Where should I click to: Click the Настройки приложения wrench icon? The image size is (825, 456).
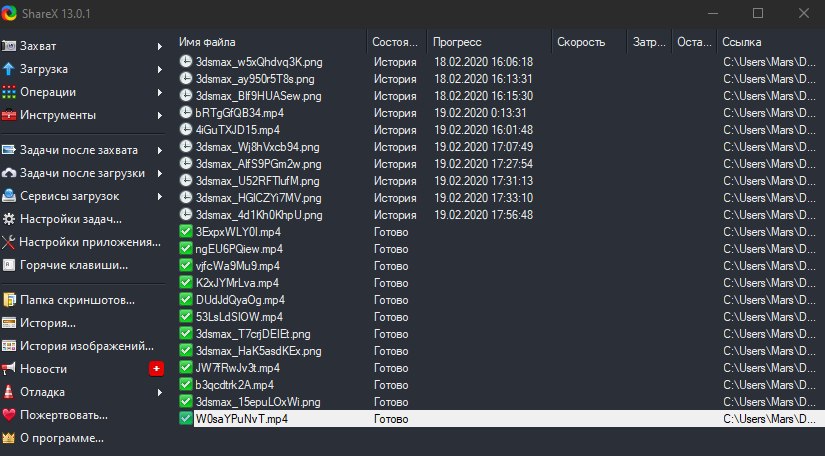pyautogui.click(x=8, y=242)
